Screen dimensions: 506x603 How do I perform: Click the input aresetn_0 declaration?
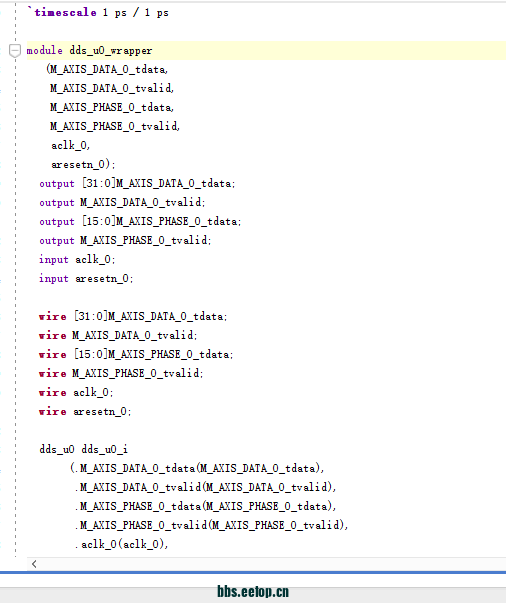click(x=86, y=278)
